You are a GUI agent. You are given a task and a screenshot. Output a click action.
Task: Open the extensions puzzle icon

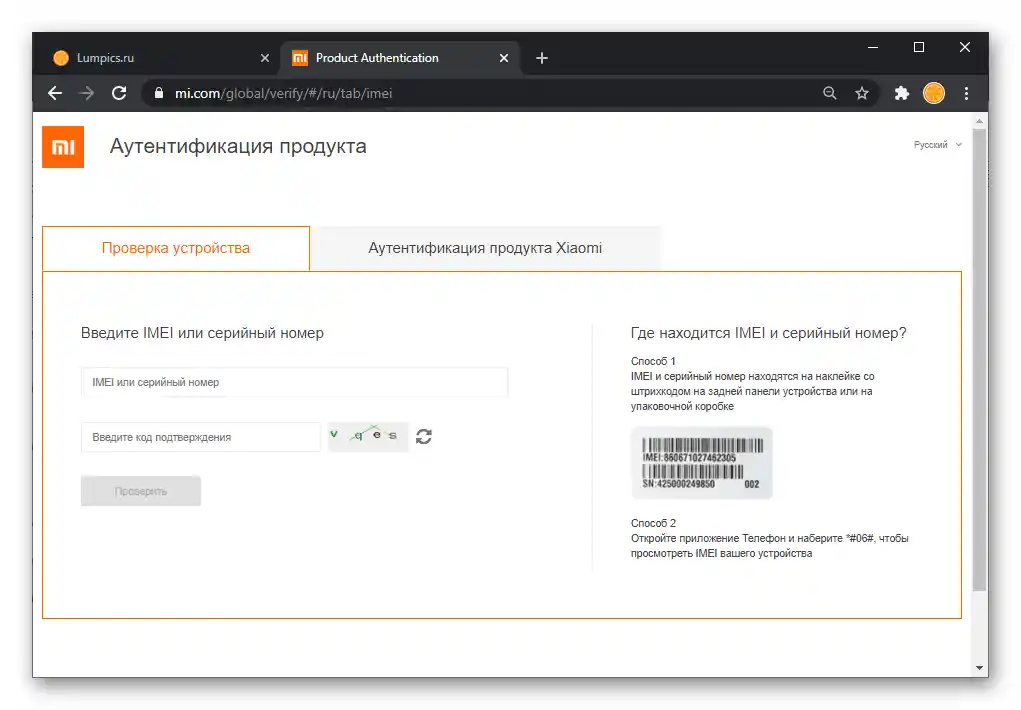(902, 93)
